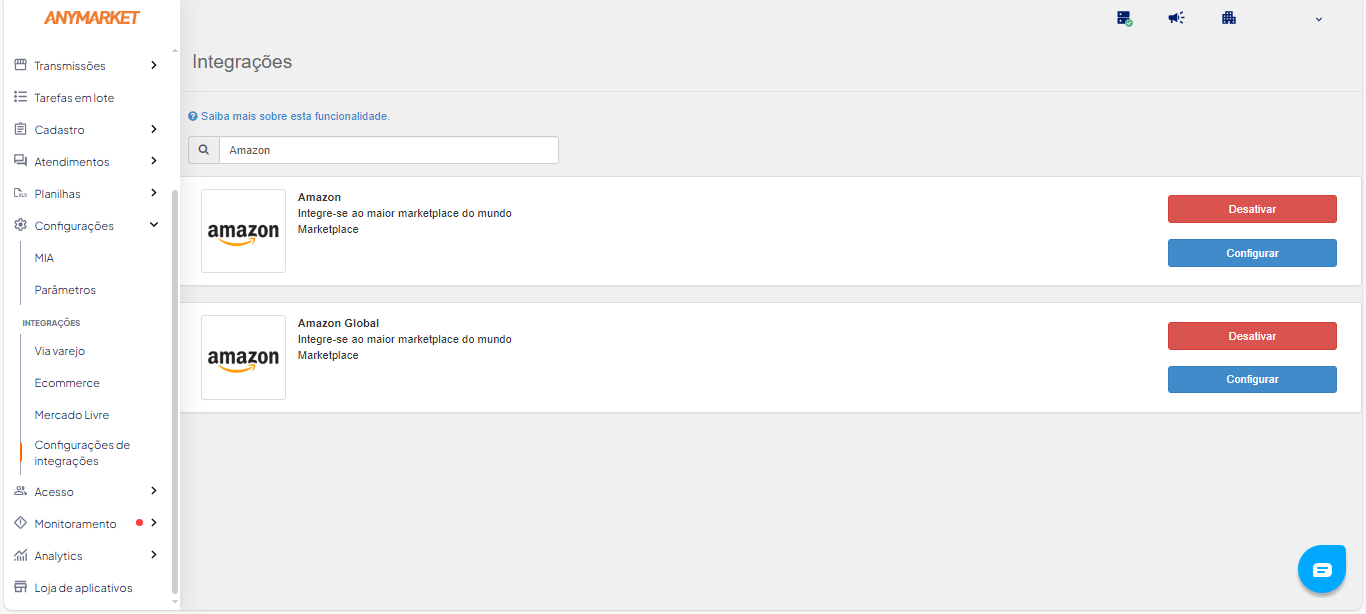Click the Loja de aplicativos store icon
1366x614 pixels.
click(20, 587)
